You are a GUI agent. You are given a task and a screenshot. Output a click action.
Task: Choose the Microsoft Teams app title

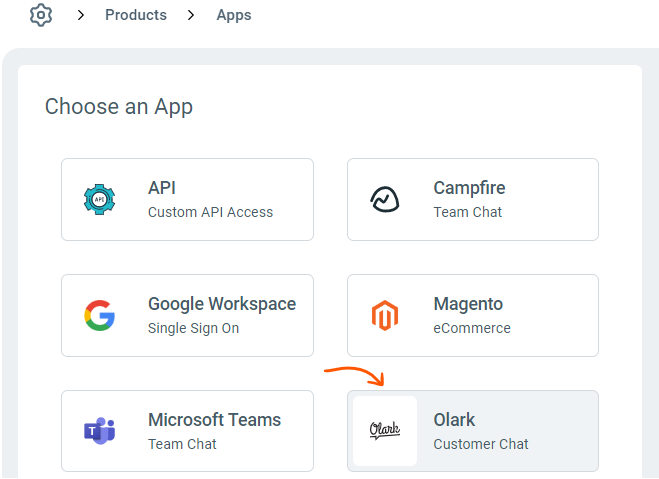pos(214,420)
